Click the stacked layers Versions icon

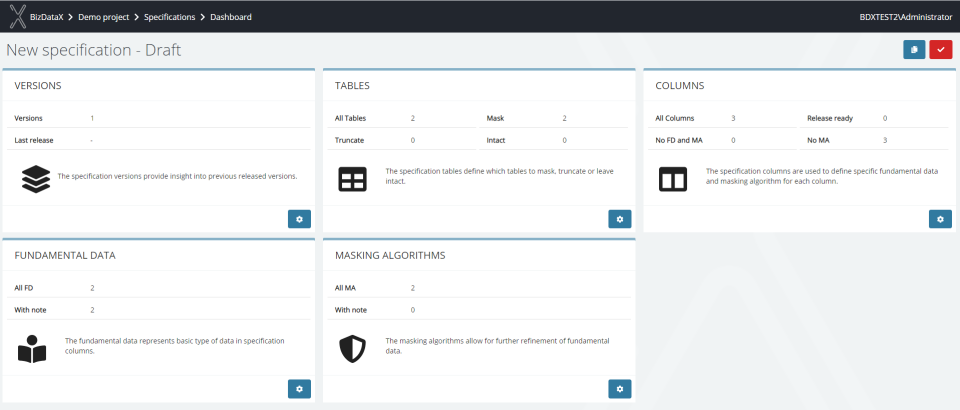pyautogui.click(x=36, y=179)
